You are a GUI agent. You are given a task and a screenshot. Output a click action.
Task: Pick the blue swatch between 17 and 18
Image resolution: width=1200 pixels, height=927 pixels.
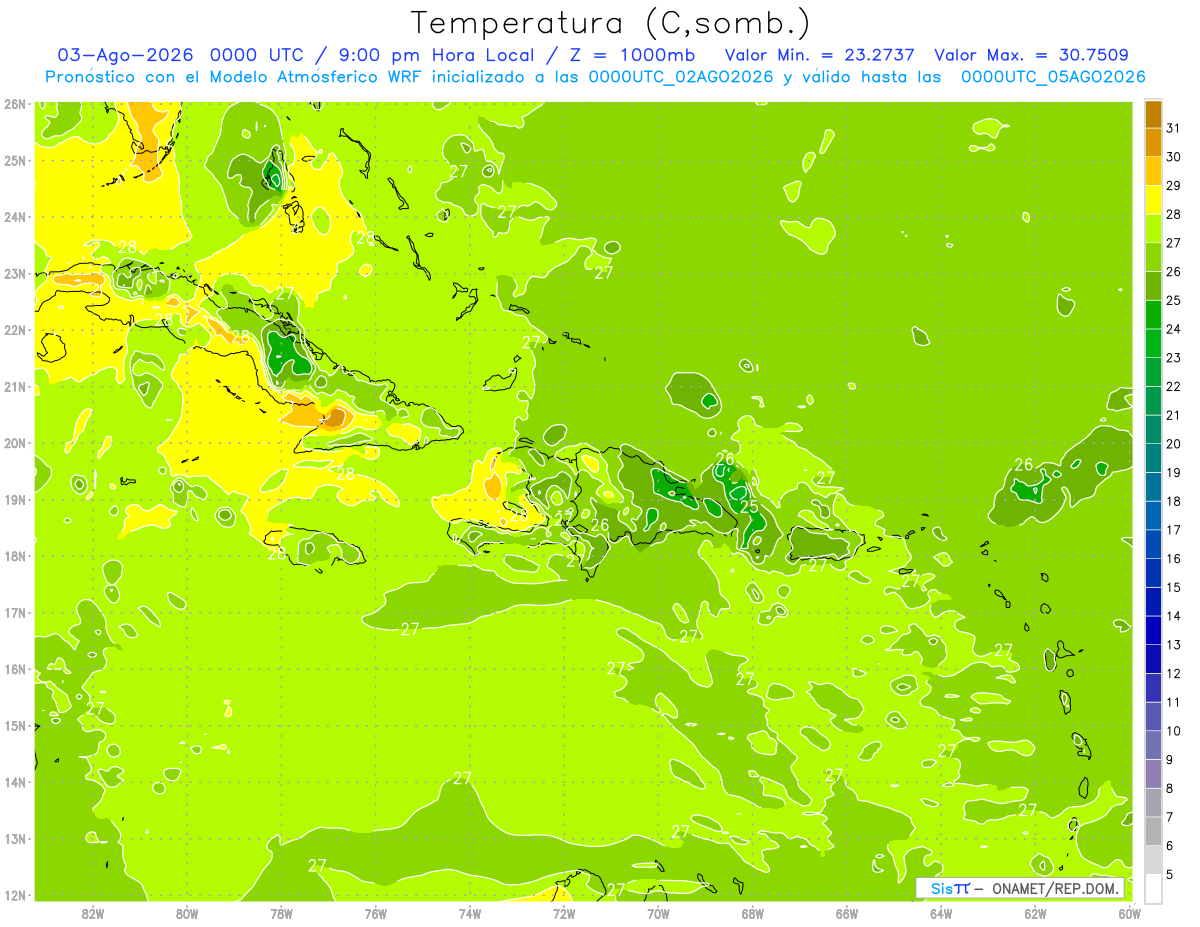1153,516
